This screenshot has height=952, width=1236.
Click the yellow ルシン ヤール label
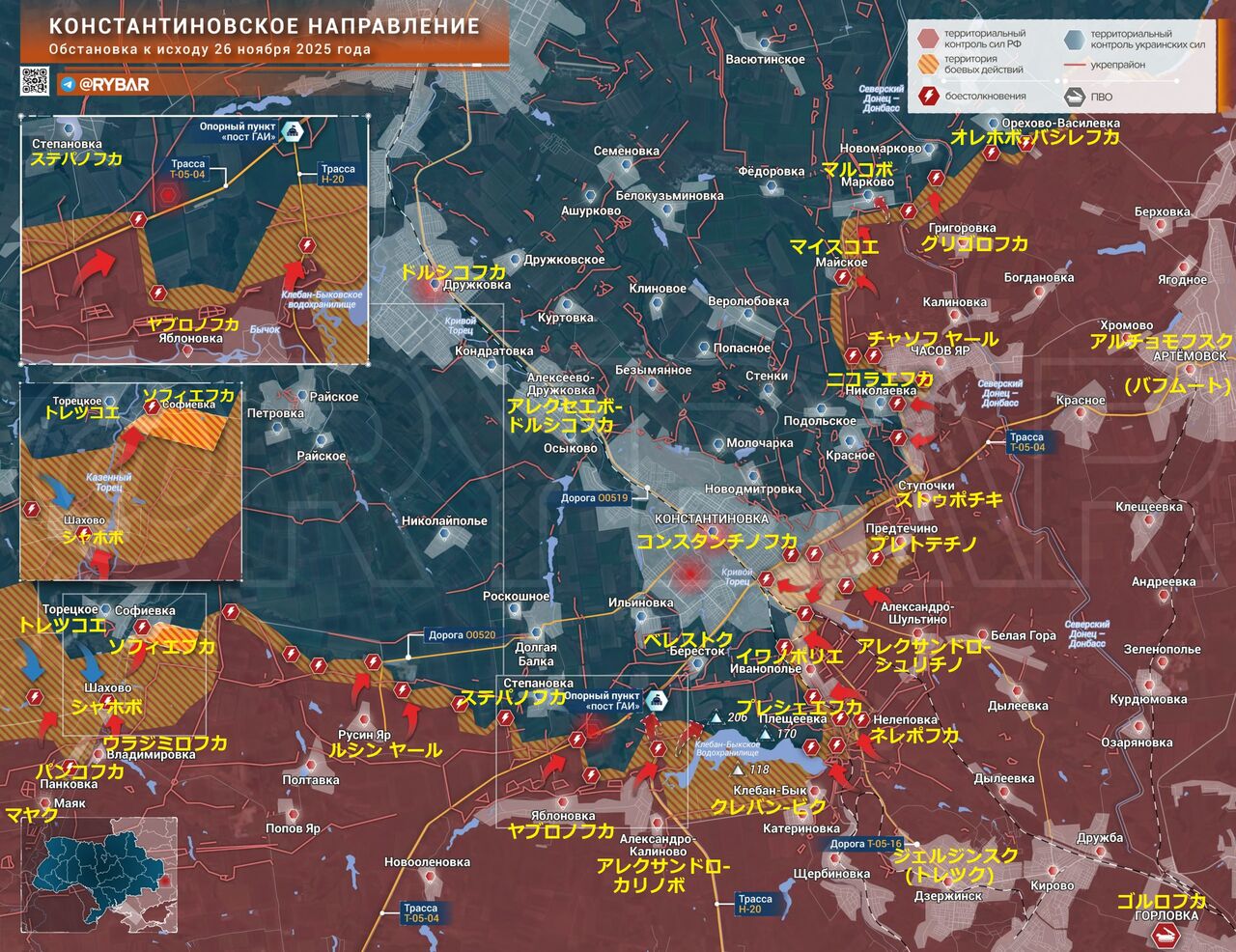click(384, 749)
